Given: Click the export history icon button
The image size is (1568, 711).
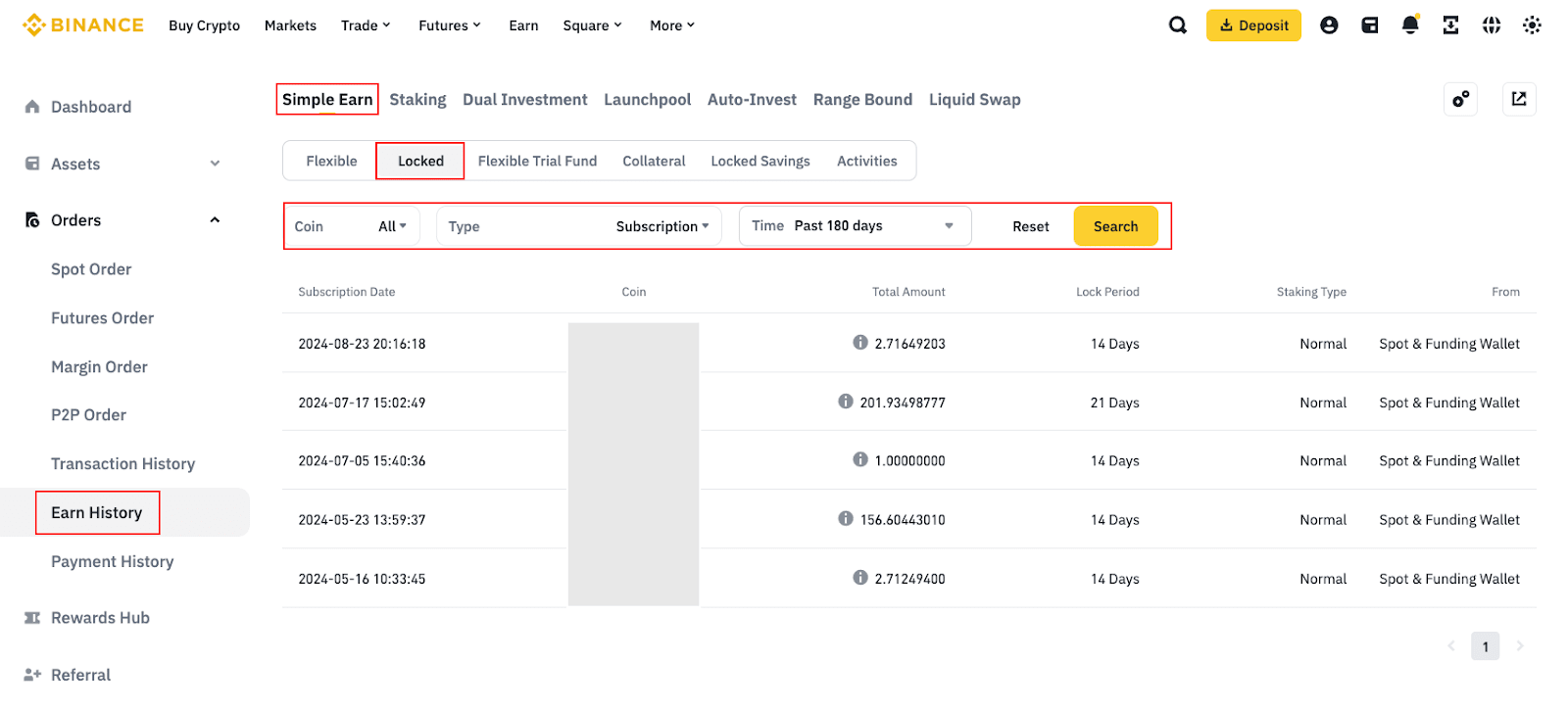Looking at the screenshot, I should coord(1519,99).
